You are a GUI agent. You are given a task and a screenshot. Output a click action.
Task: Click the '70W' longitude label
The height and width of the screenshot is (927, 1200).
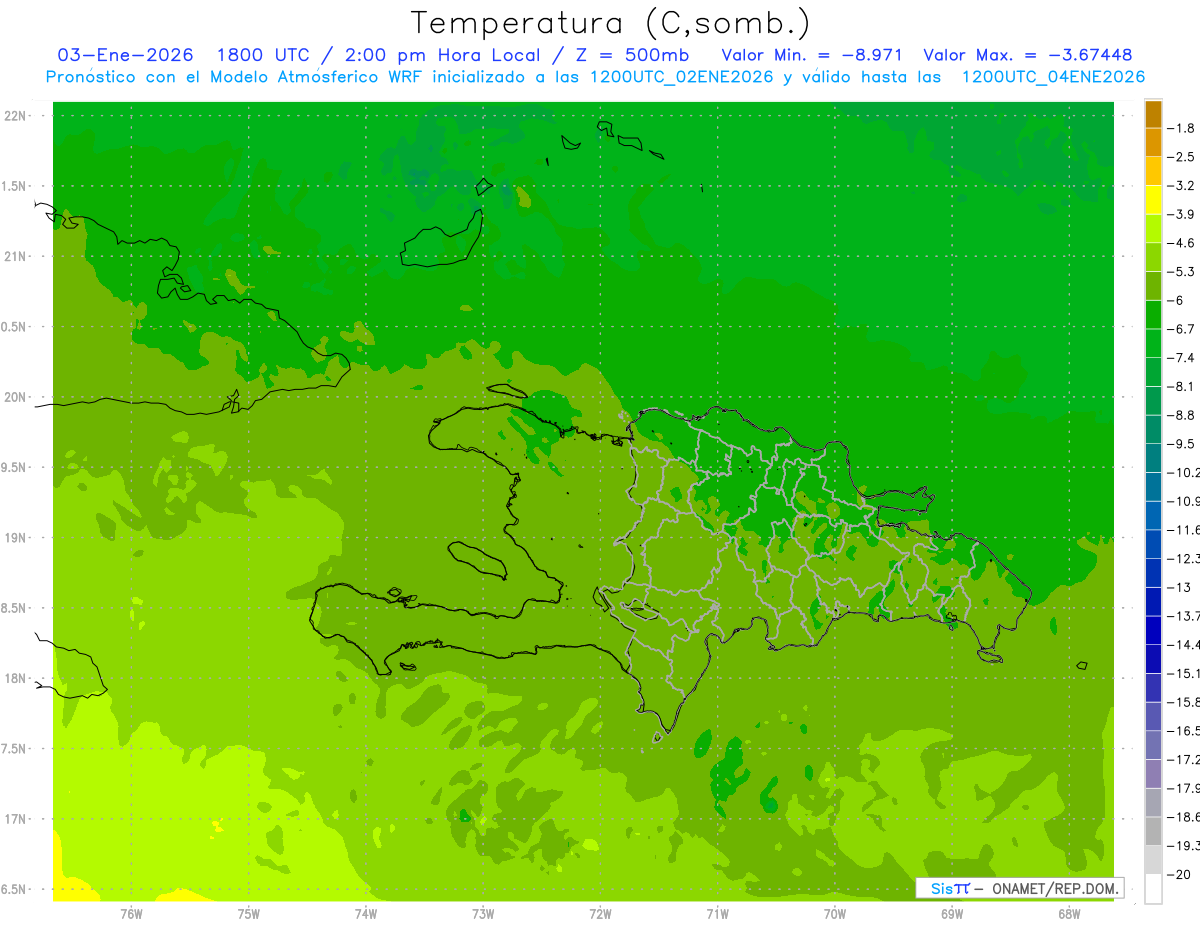coord(835,914)
